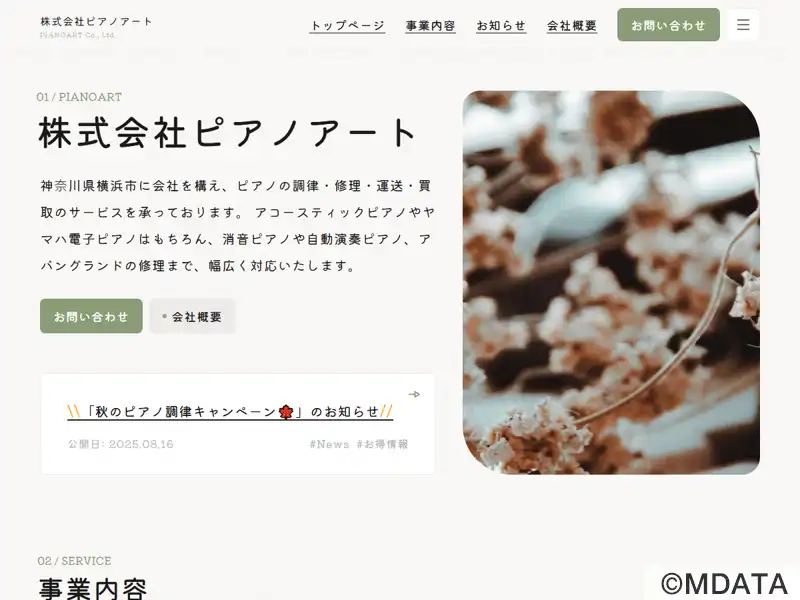Viewport: 800px width, 600px height.
Task: Click the main 株式会社ピアノアート heading
Action: click(x=228, y=133)
